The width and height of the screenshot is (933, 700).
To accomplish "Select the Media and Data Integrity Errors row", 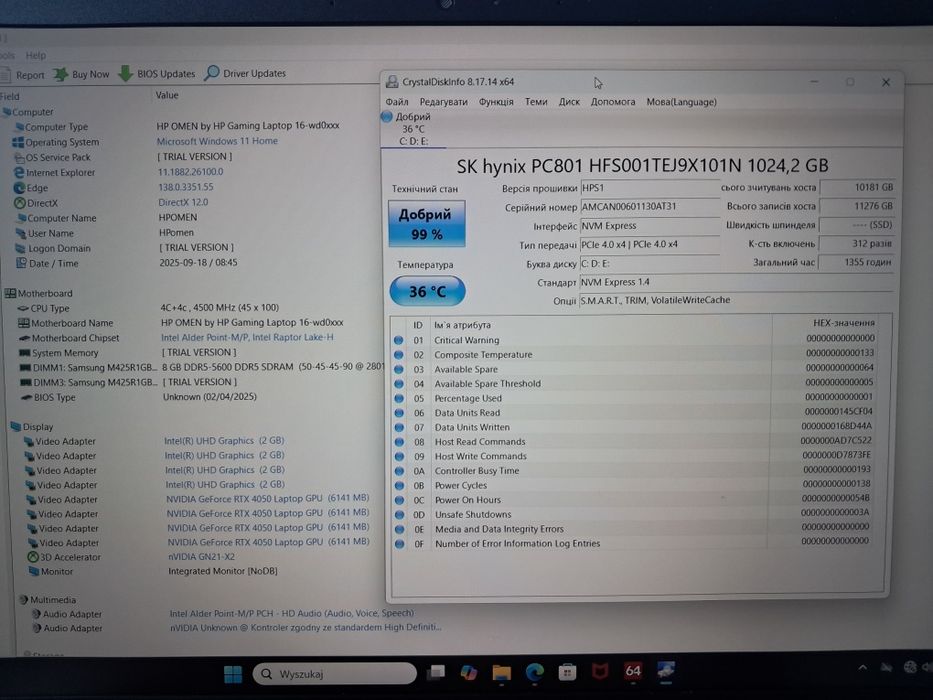I will 634,529.
